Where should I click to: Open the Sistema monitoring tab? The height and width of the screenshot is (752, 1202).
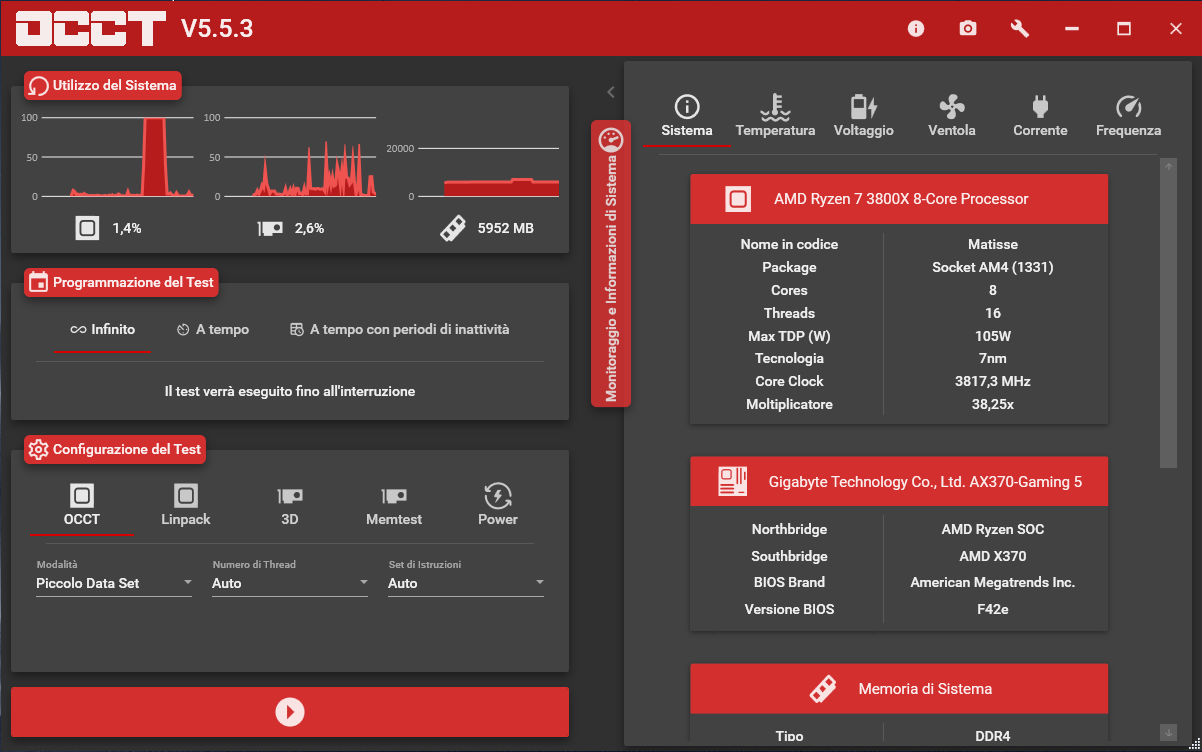[x=687, y=118]
